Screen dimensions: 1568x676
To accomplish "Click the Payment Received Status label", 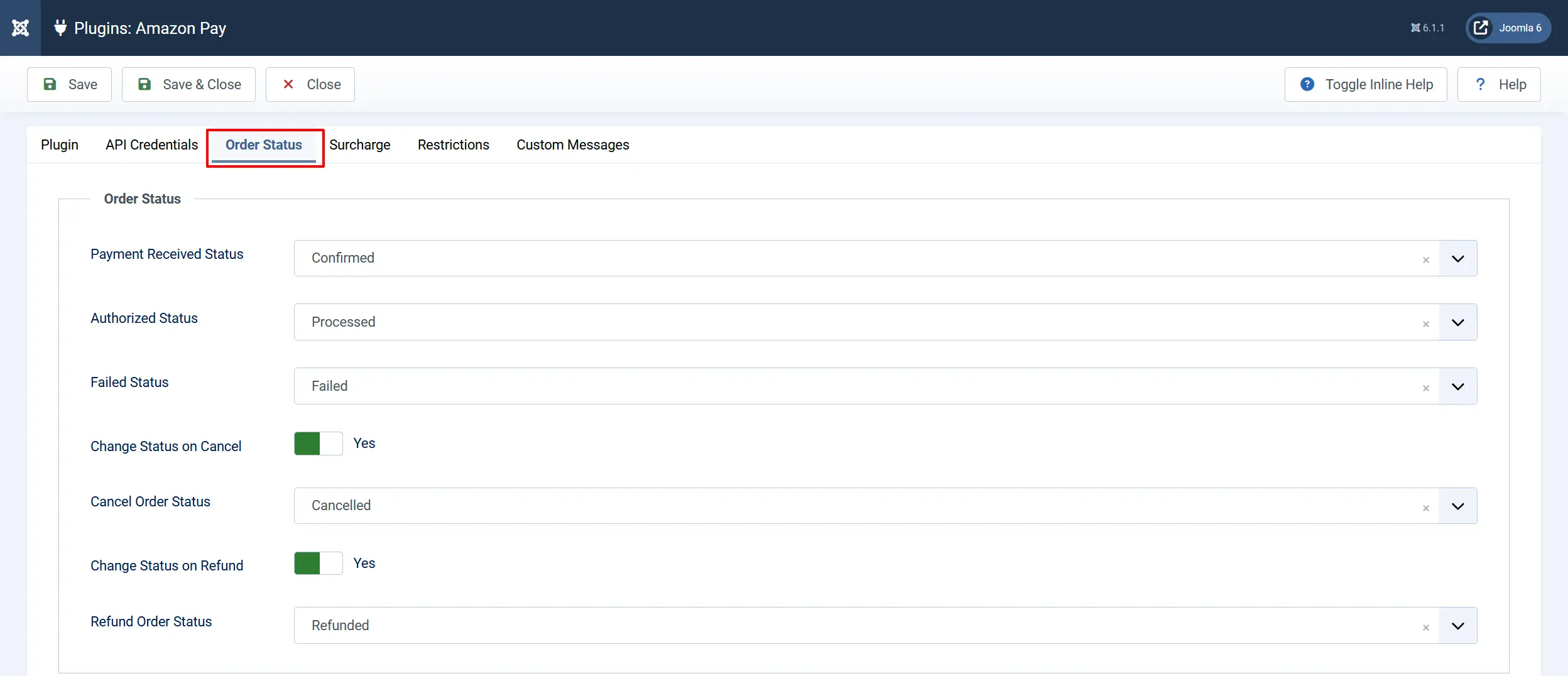I will click(166, 254).
